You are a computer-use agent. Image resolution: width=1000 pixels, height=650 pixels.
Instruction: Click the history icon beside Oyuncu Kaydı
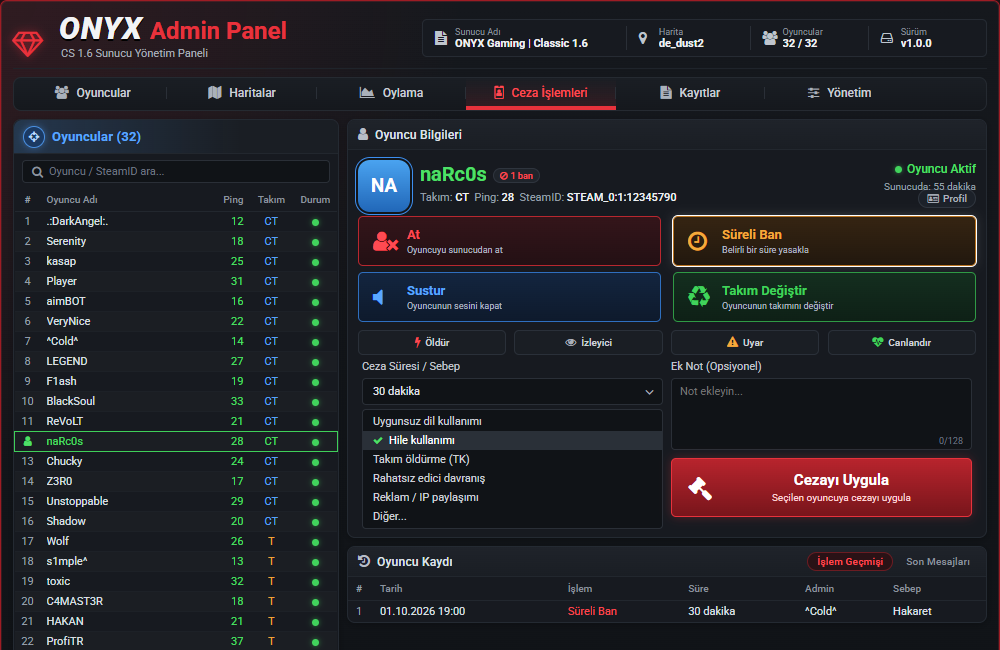point(364,561)
